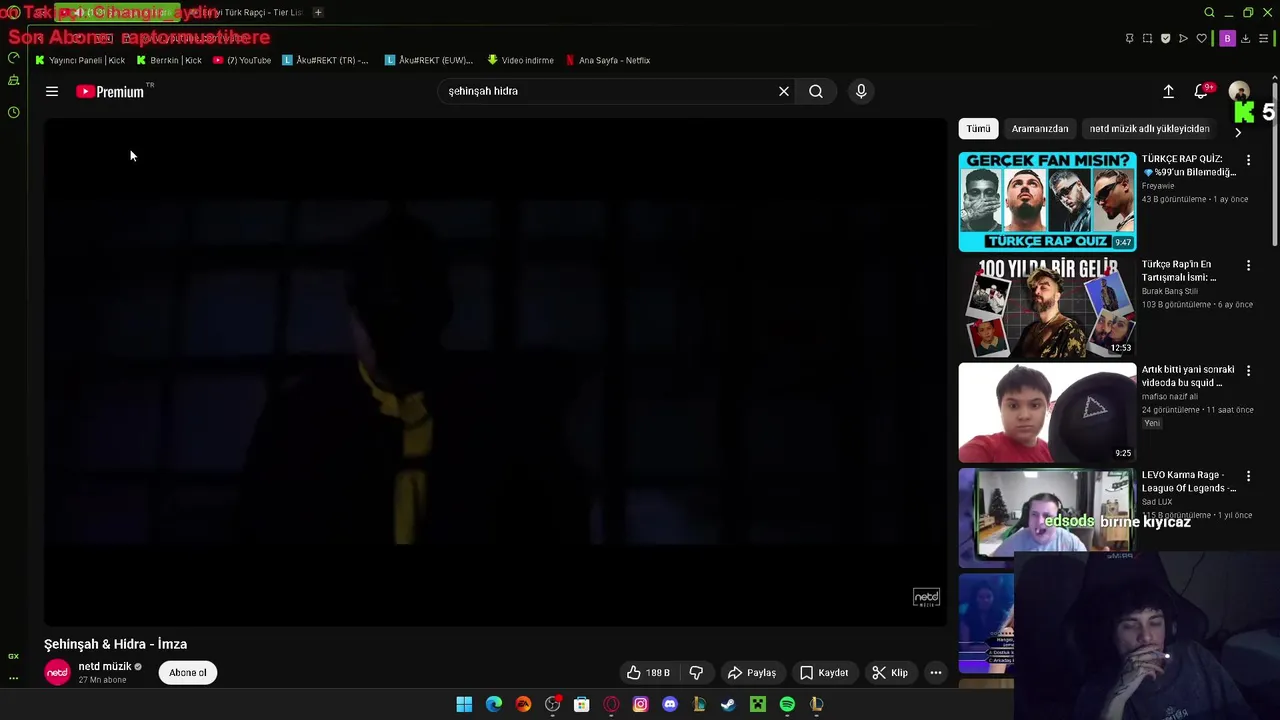The width and height of the screenshot is (1280, 720).
Task: Save the video with Kaydet
Action: click(824, 673)
